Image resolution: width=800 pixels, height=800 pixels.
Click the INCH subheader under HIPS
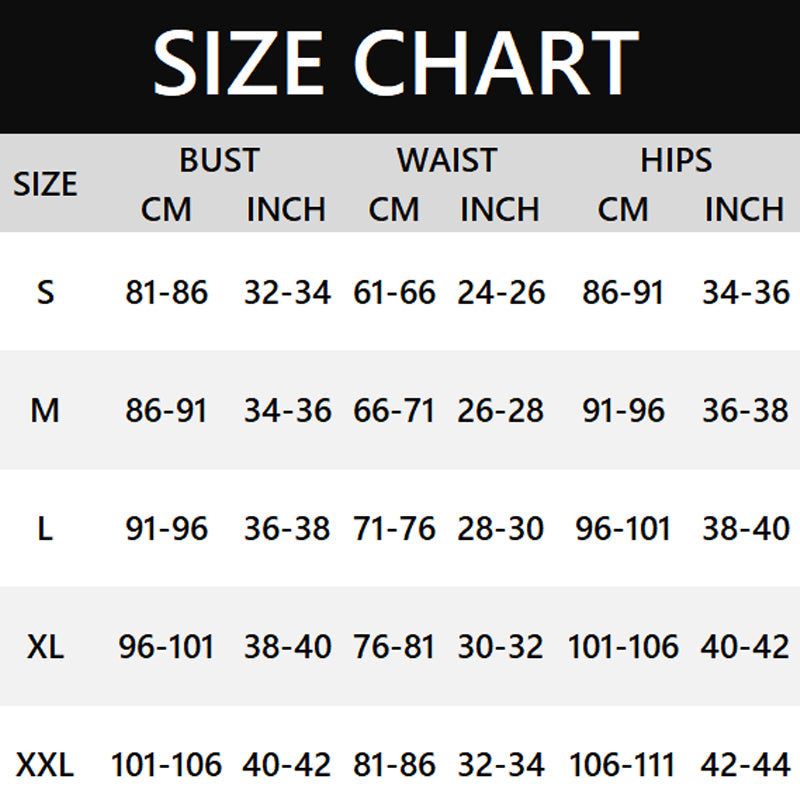pyautogui.click(x=744, y=209)
